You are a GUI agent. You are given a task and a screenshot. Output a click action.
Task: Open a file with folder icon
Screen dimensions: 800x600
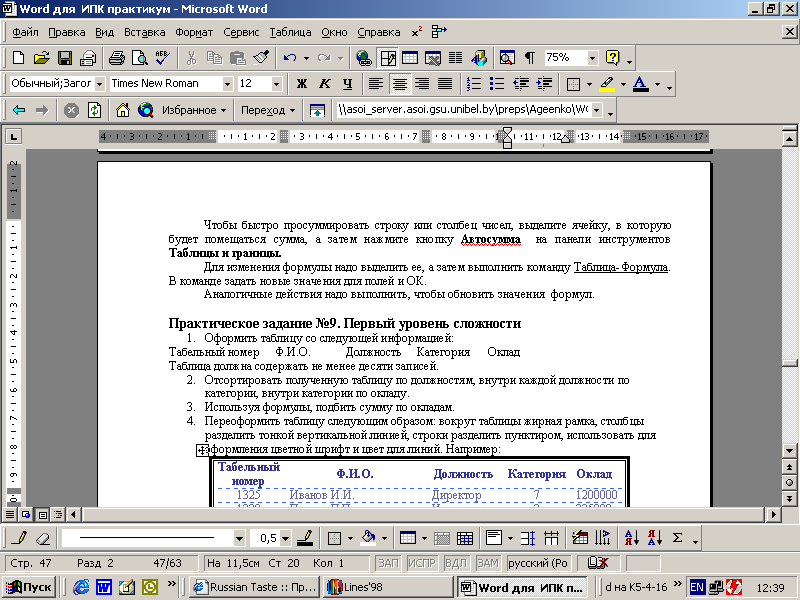(x=42, y=58)
